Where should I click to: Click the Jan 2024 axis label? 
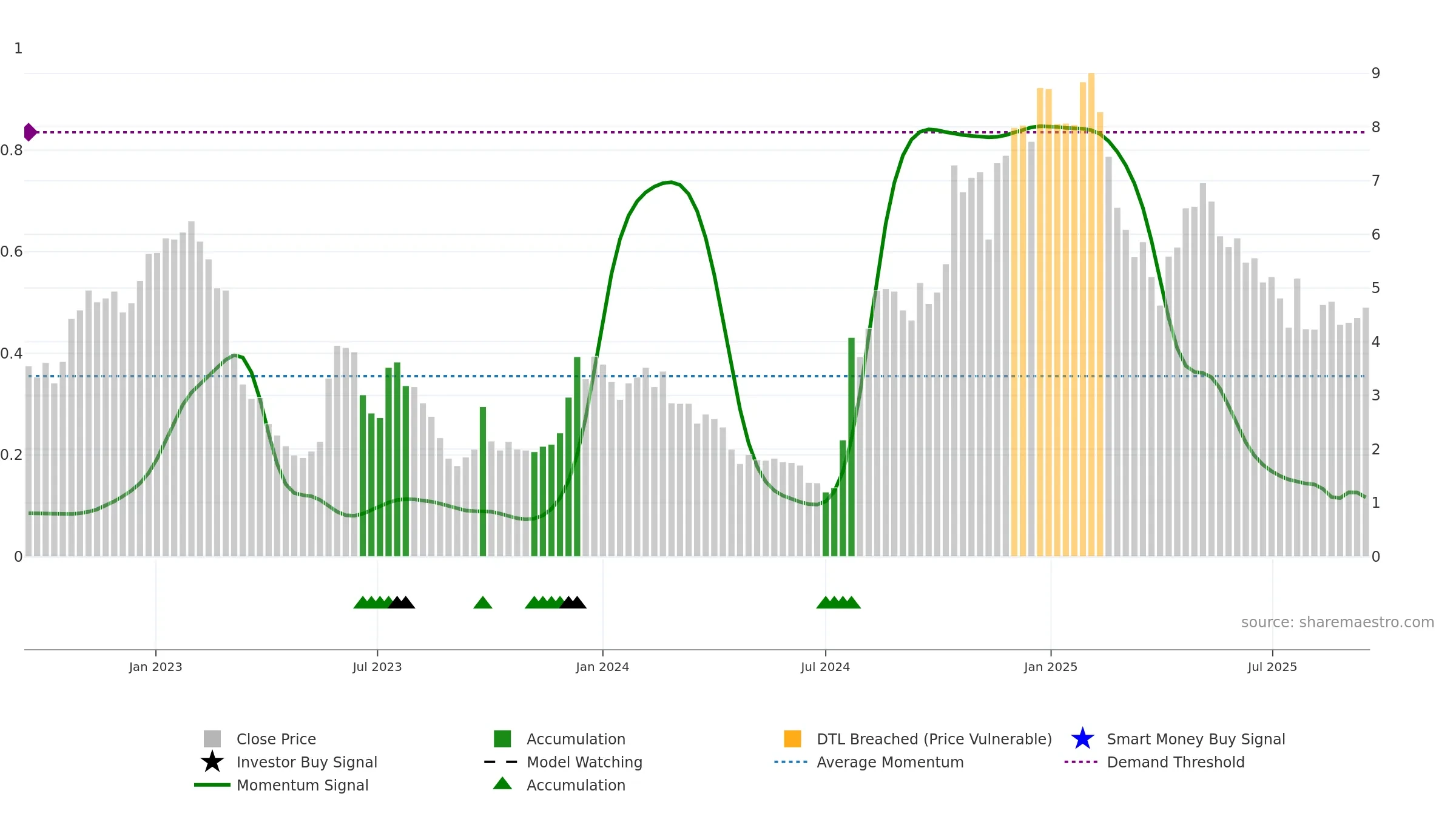pos(602,667)
